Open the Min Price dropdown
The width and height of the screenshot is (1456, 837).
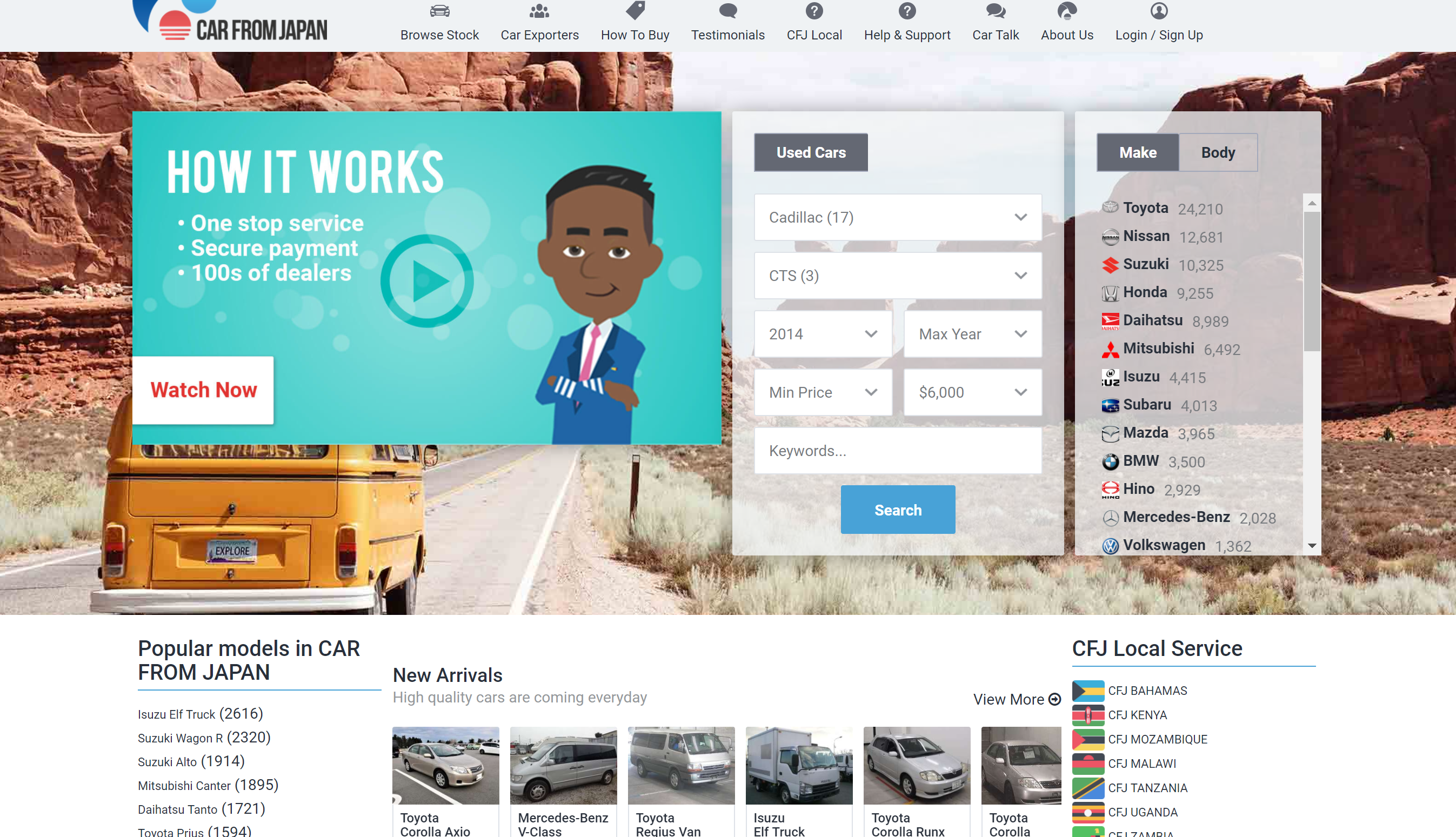(823, 392)
